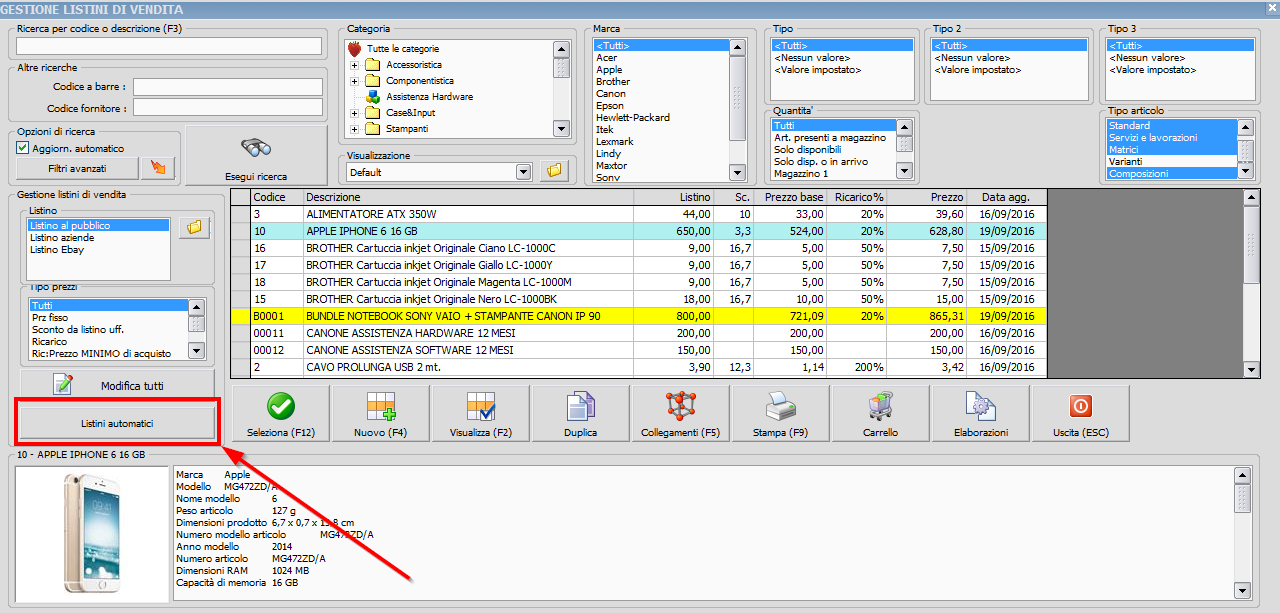Click Codice a barre input field
This screenshot has width=1280, height=613.
[x=228, y=87]
